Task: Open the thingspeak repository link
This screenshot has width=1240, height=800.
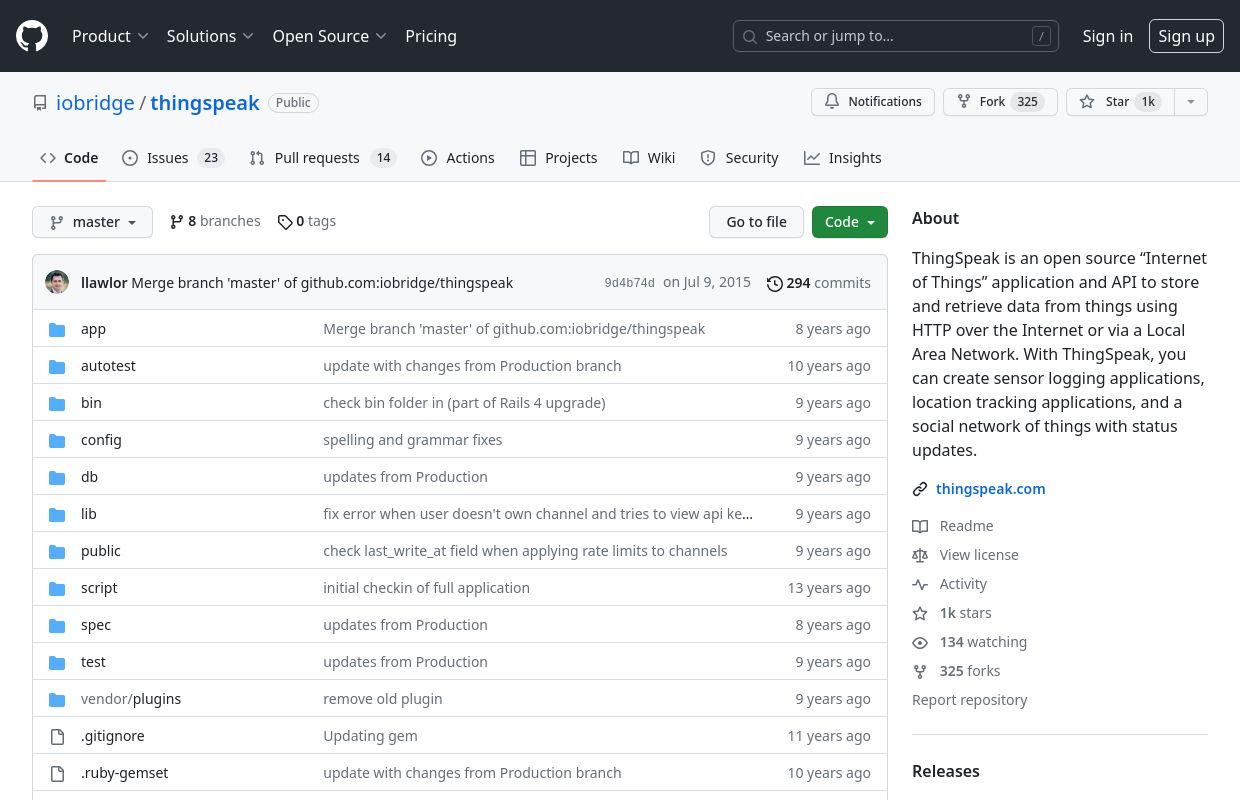Action: pos(205,103)
